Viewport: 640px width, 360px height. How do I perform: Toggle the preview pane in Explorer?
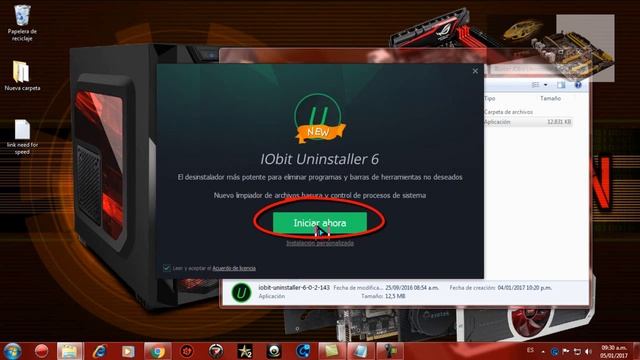561,85
